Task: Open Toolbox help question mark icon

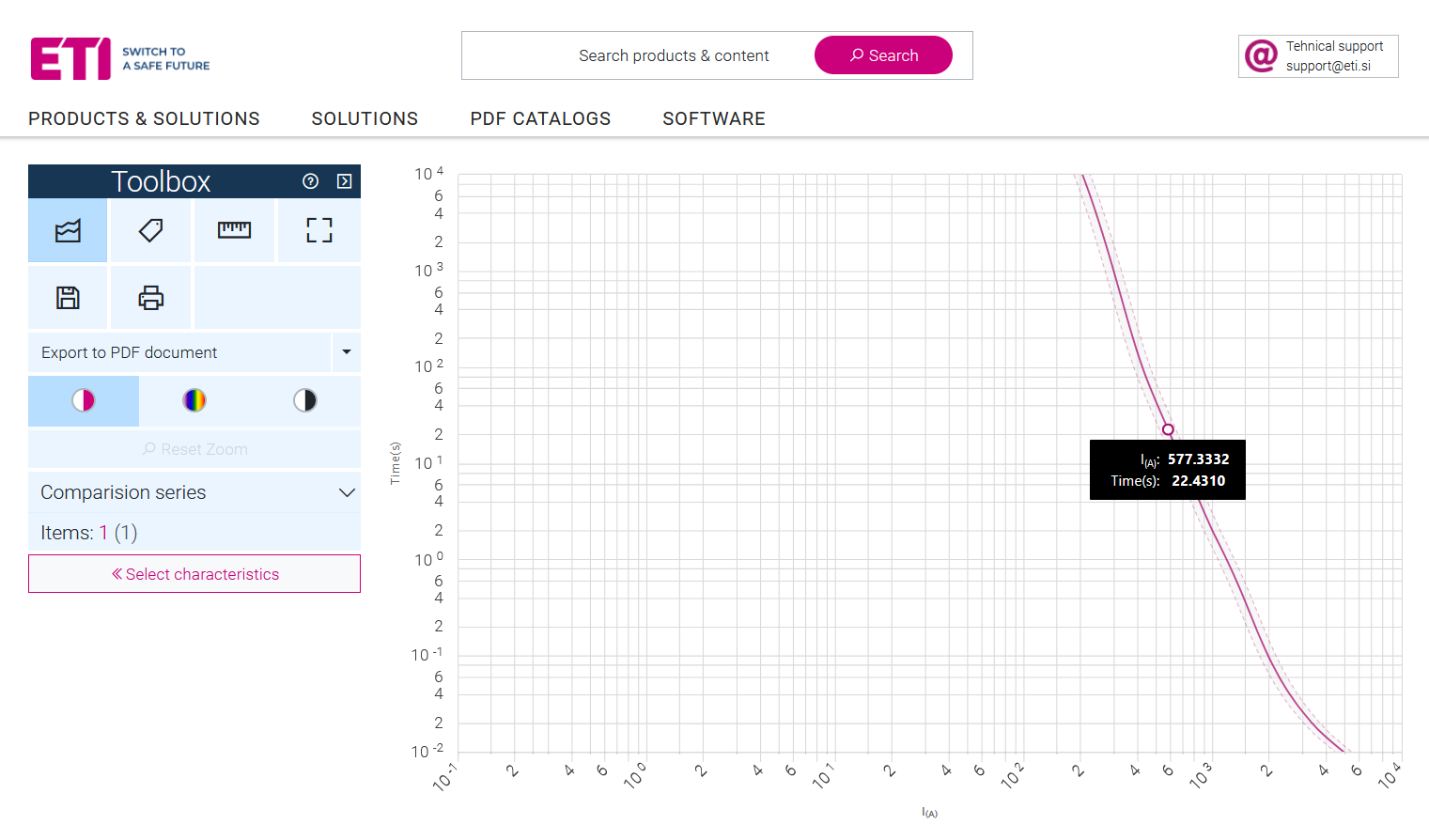Action: point(311,181)
